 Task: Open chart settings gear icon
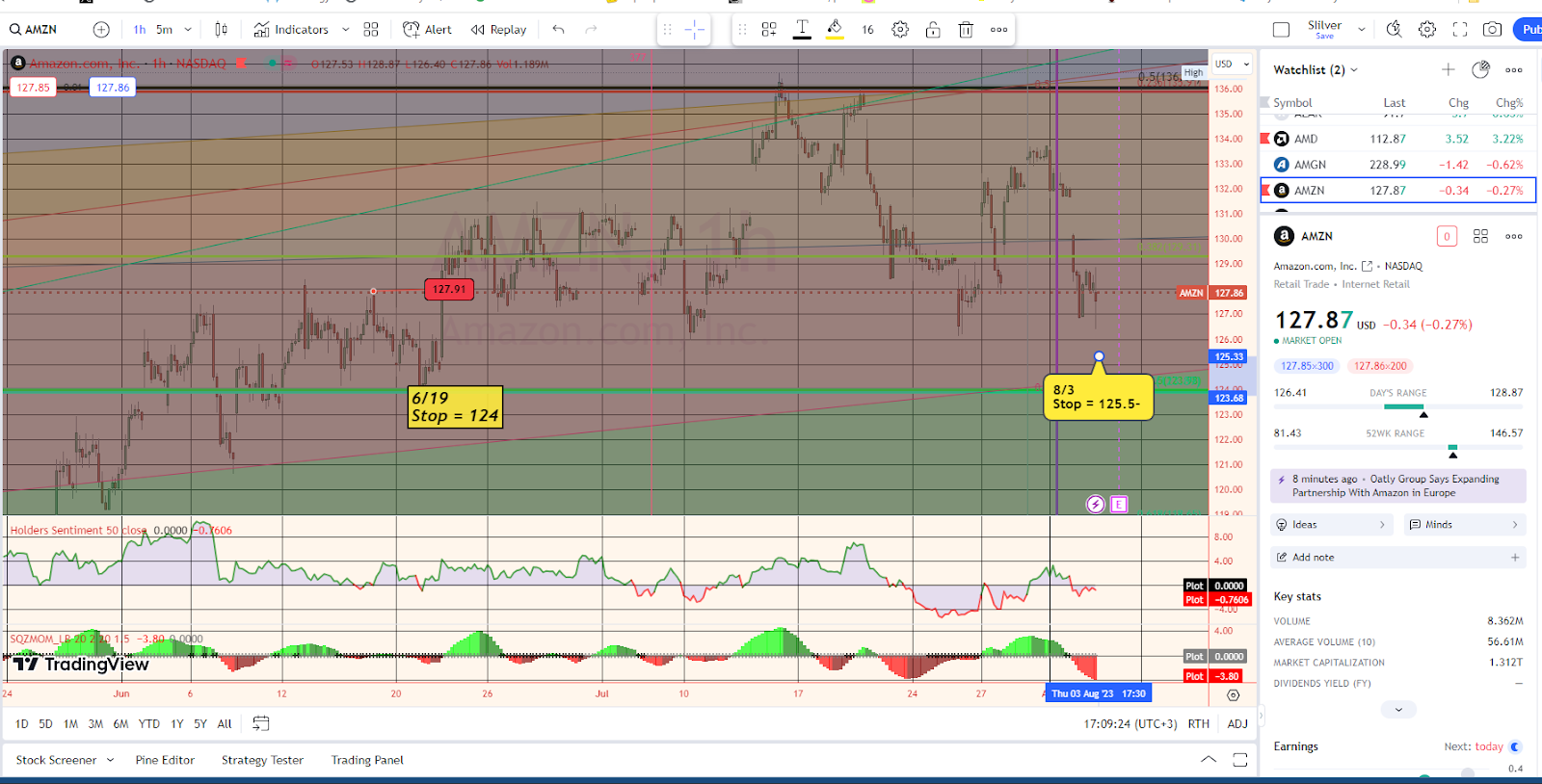point(1427,30)
